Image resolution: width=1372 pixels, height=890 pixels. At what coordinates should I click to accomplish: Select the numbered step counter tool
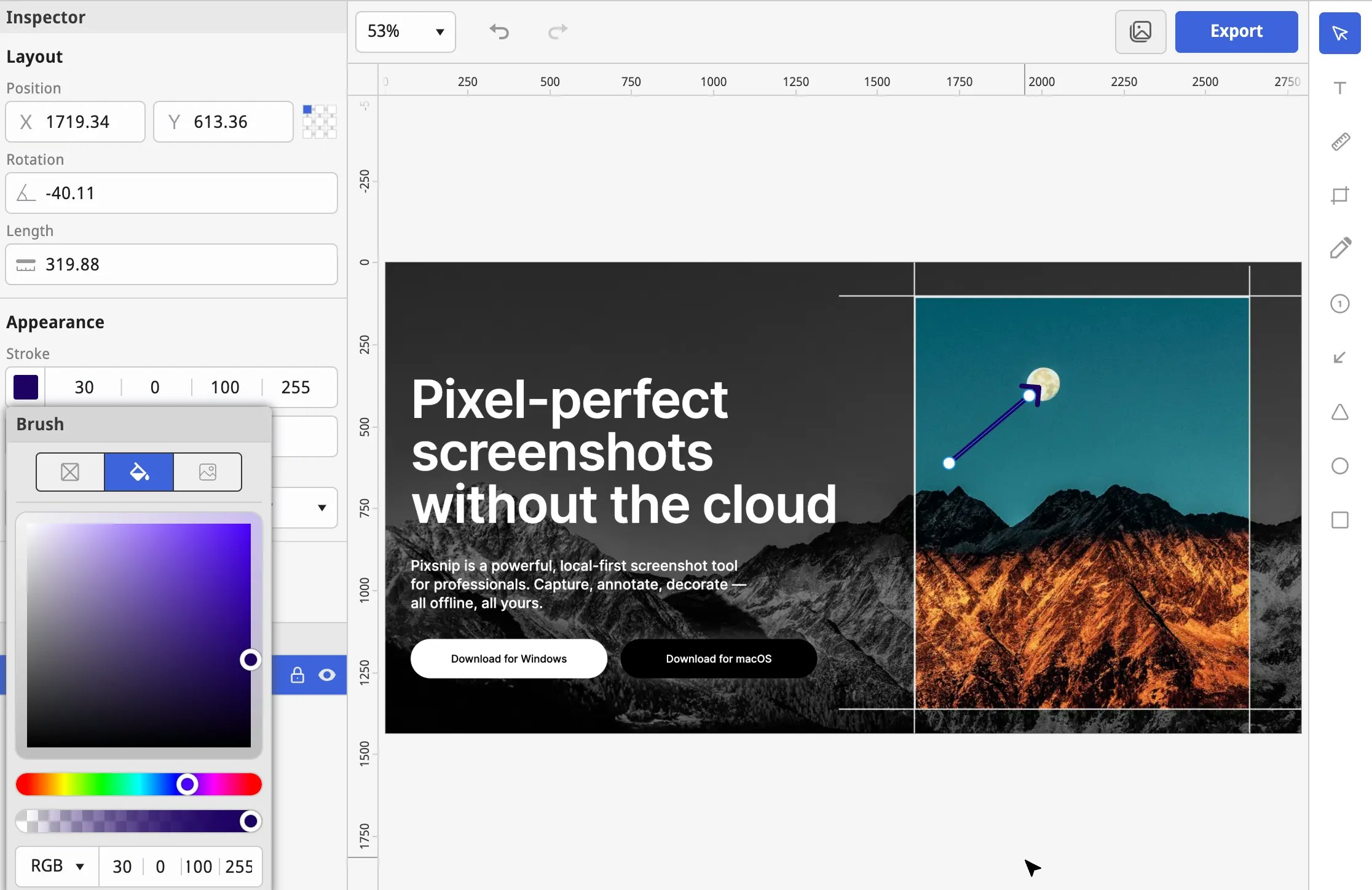[x=1340, y=304]
